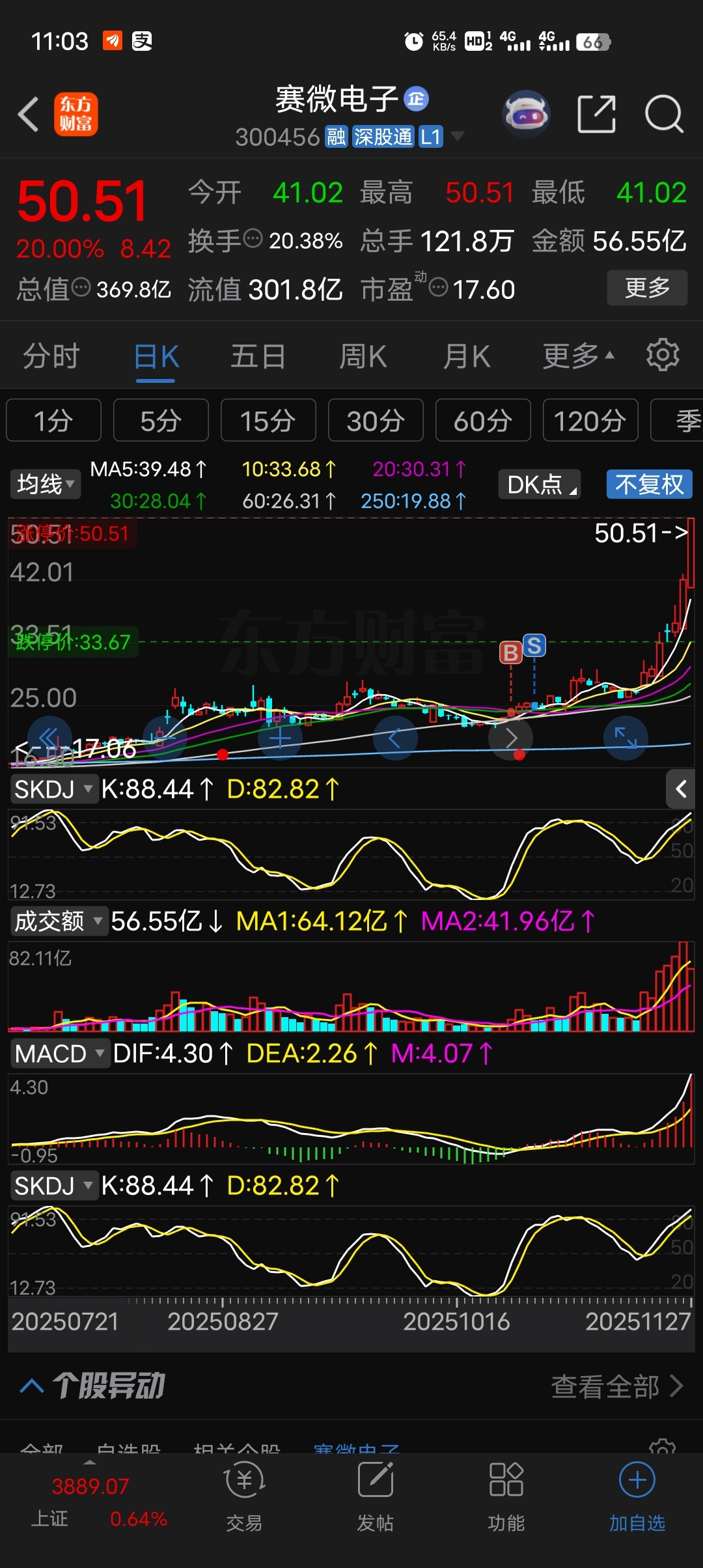Tap the 250:19.88 moving average value
This screenshot has width=703, height=1568.
(x=414, y=501)
